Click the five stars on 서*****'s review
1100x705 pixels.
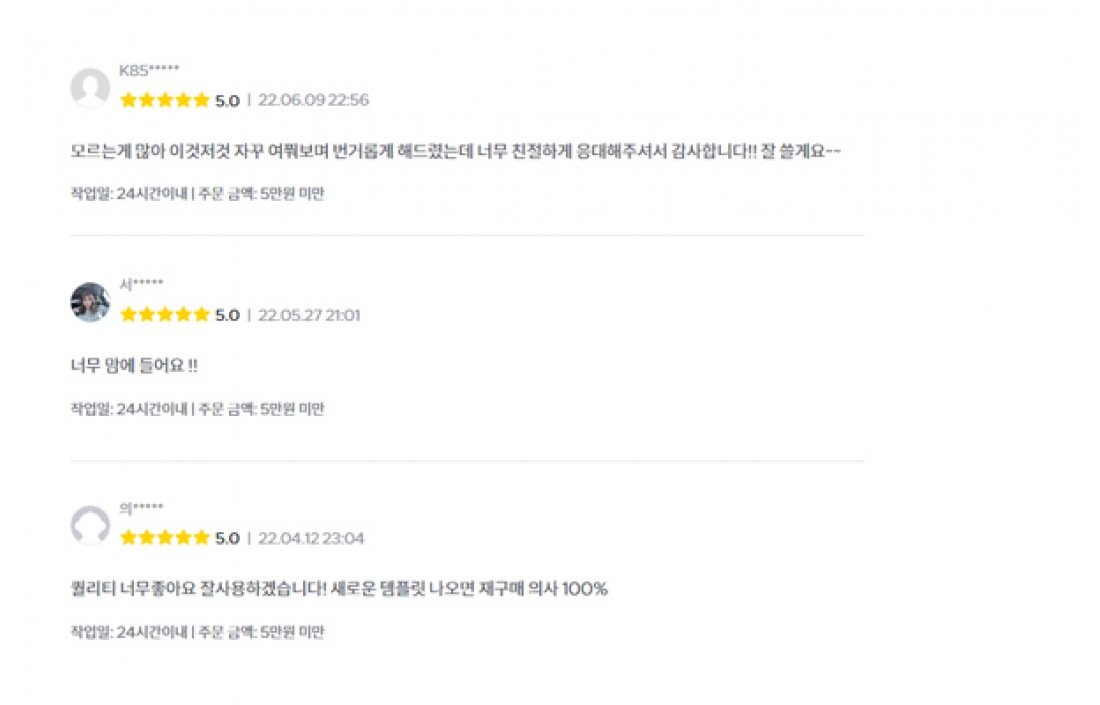point(165,315)
